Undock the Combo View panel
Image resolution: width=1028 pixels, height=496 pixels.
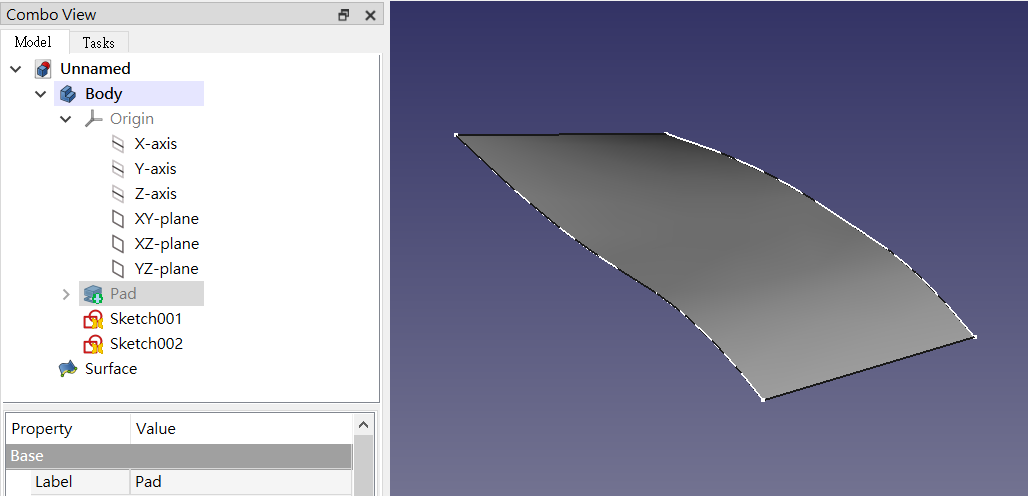(x=344, y=15)
